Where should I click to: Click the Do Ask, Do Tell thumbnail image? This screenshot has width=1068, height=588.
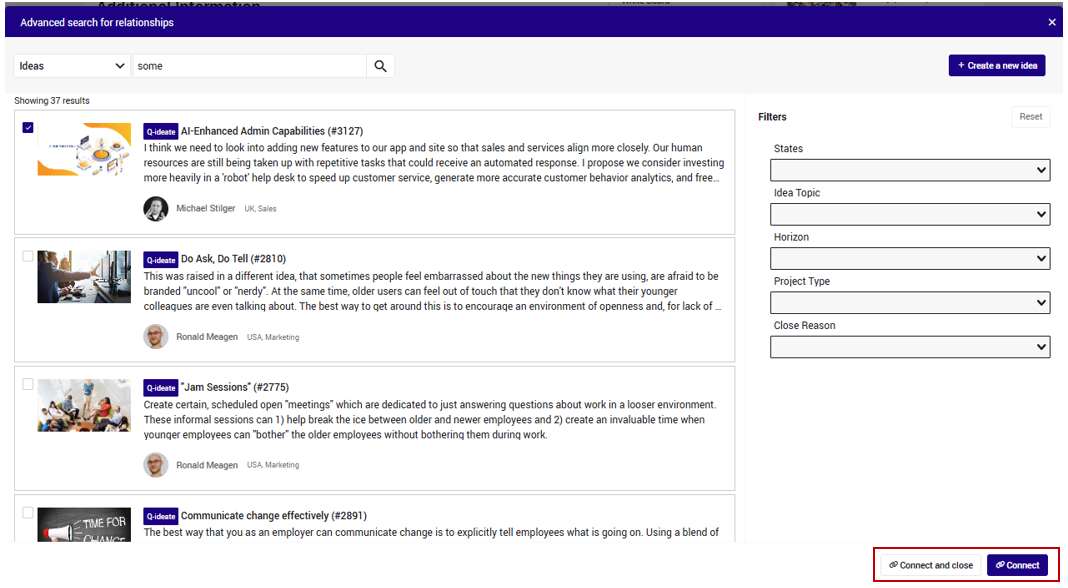coord(84,277)
